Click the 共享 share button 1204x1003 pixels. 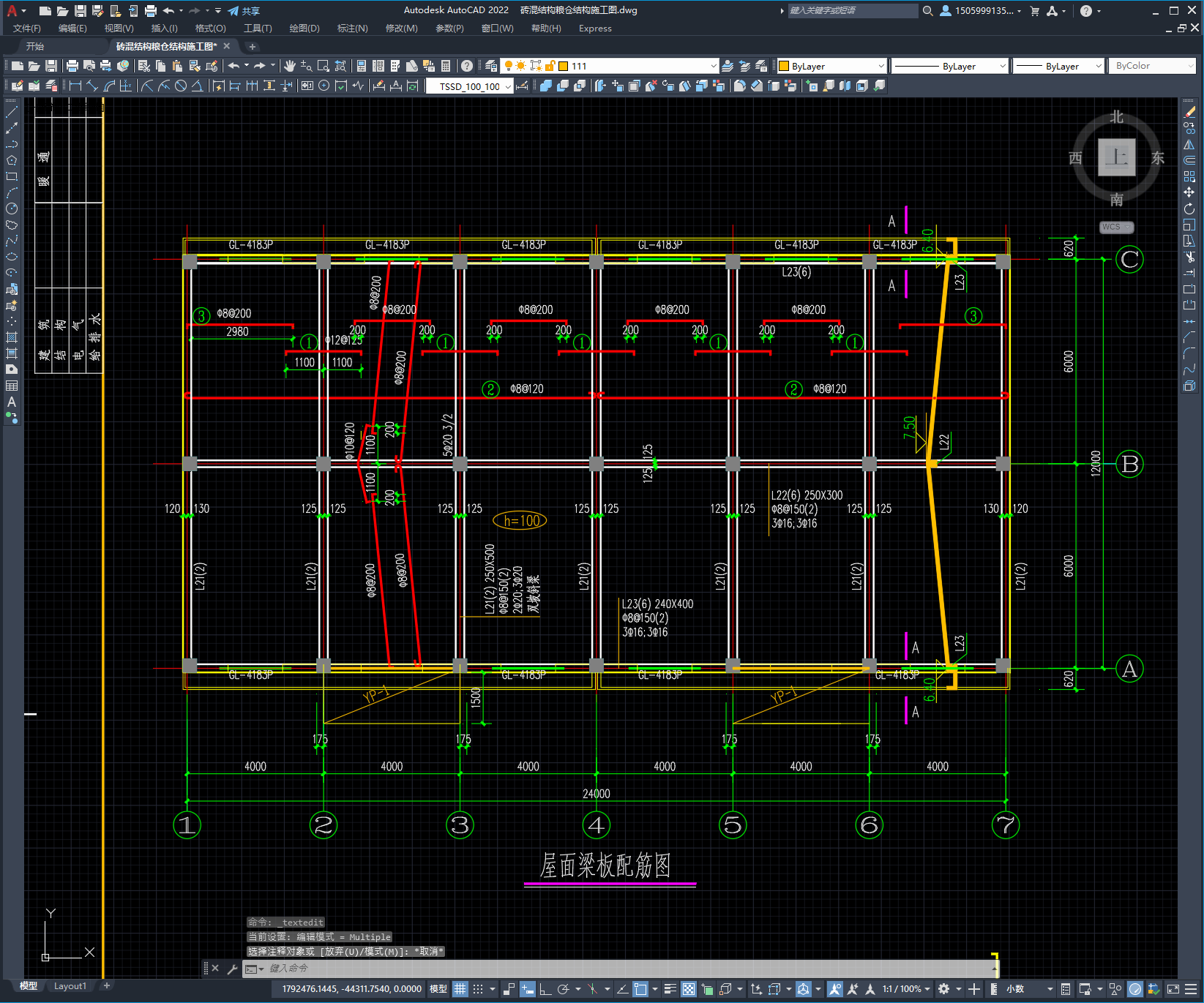coord(244,11)
